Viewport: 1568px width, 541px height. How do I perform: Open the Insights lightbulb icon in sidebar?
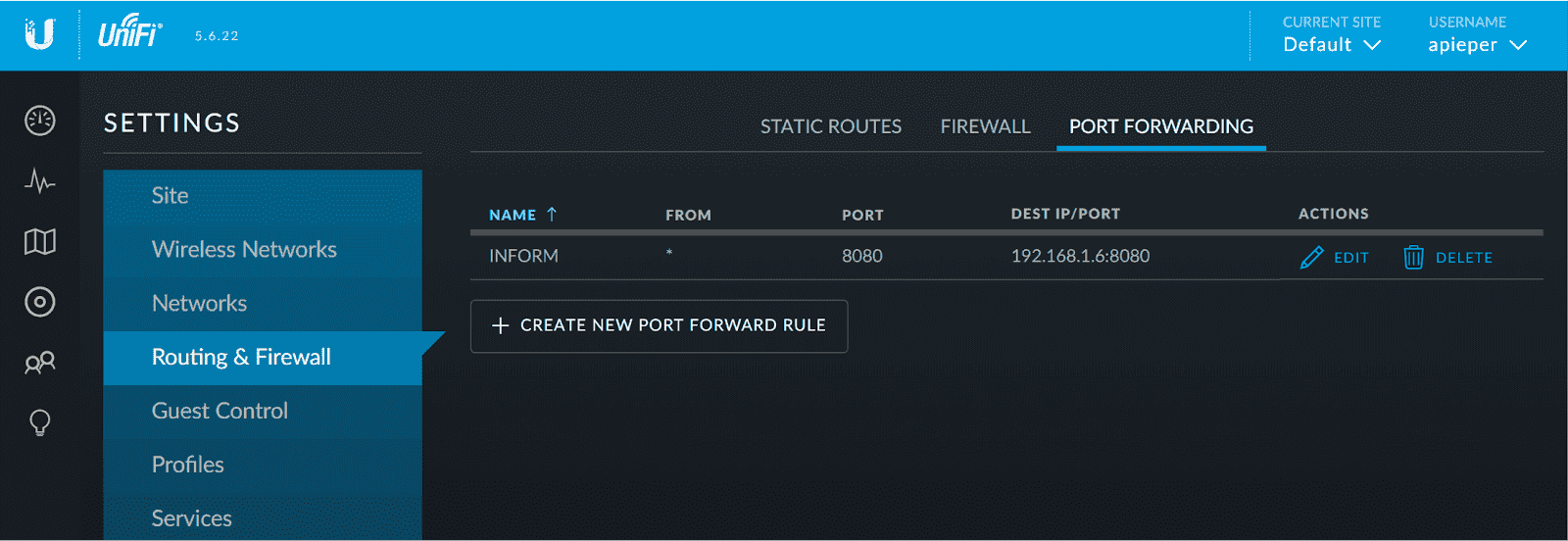click(40, 422)
